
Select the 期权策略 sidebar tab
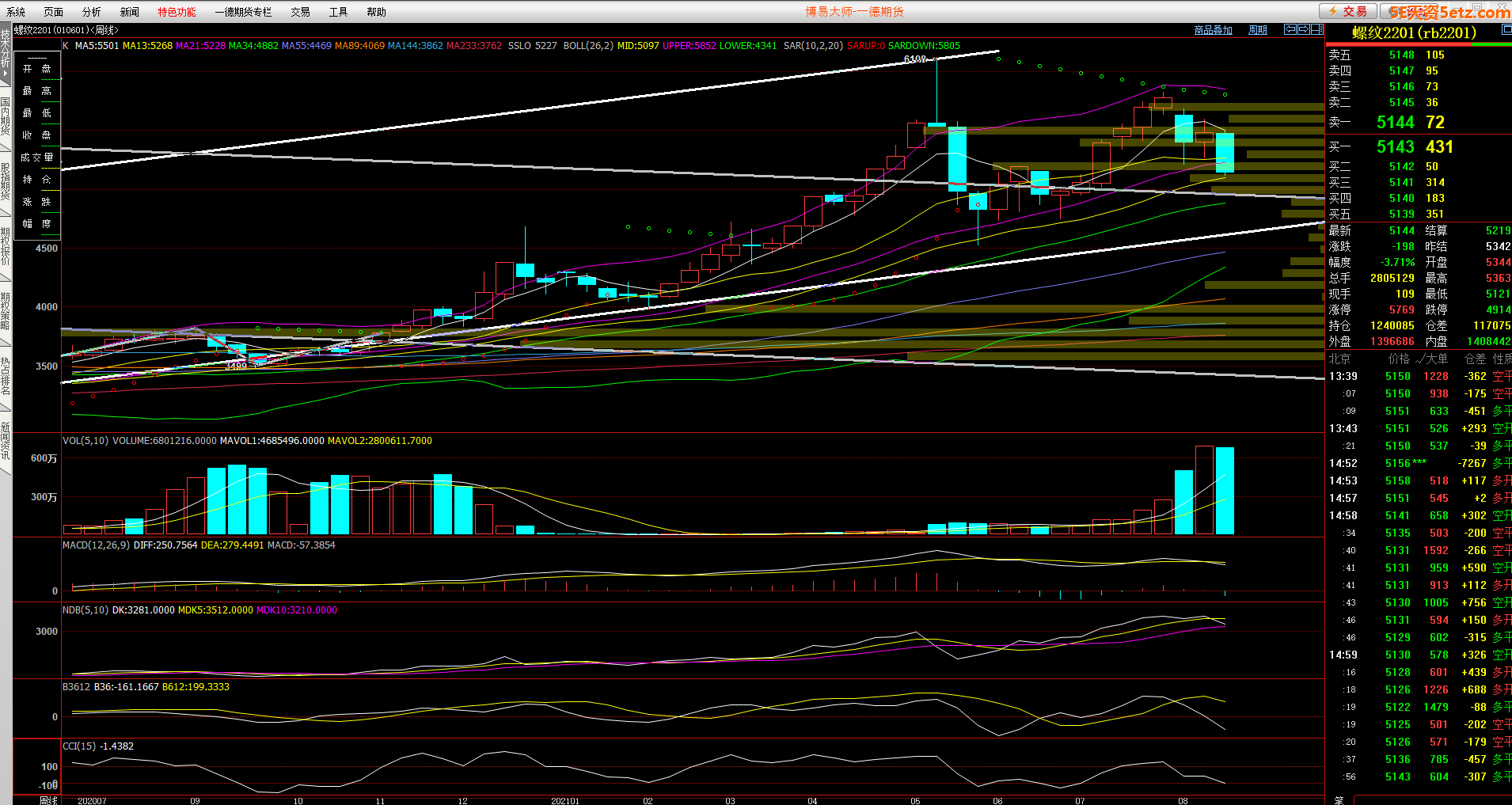[x=6, y=311]
